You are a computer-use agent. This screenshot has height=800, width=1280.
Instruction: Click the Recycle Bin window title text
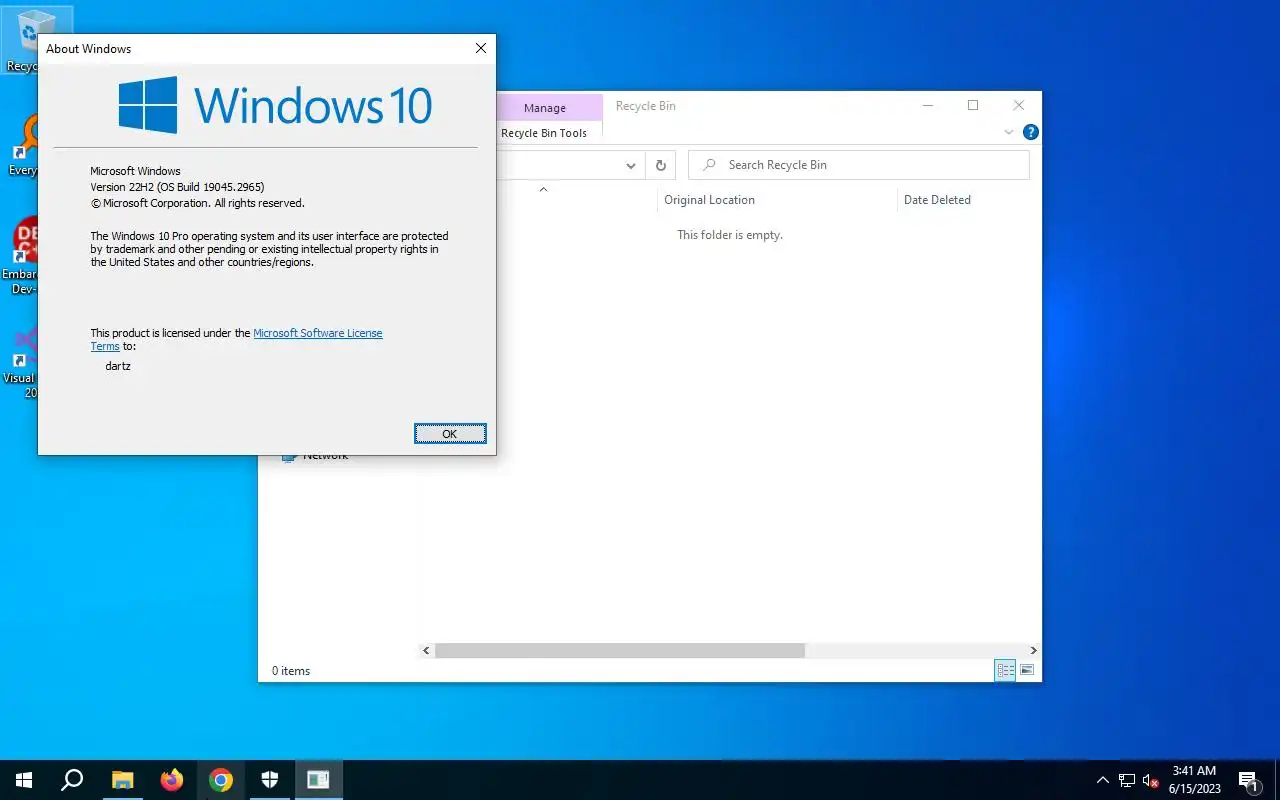[x=646, y=106]
